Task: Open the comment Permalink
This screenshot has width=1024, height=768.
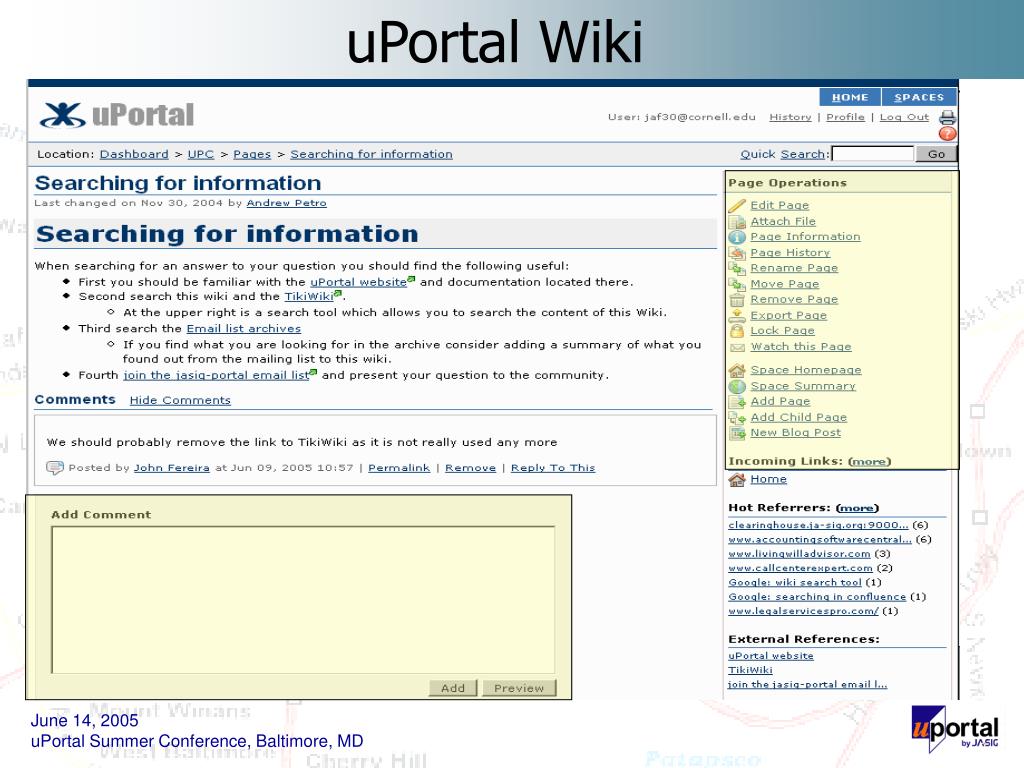Action: [x=399, y=468]
